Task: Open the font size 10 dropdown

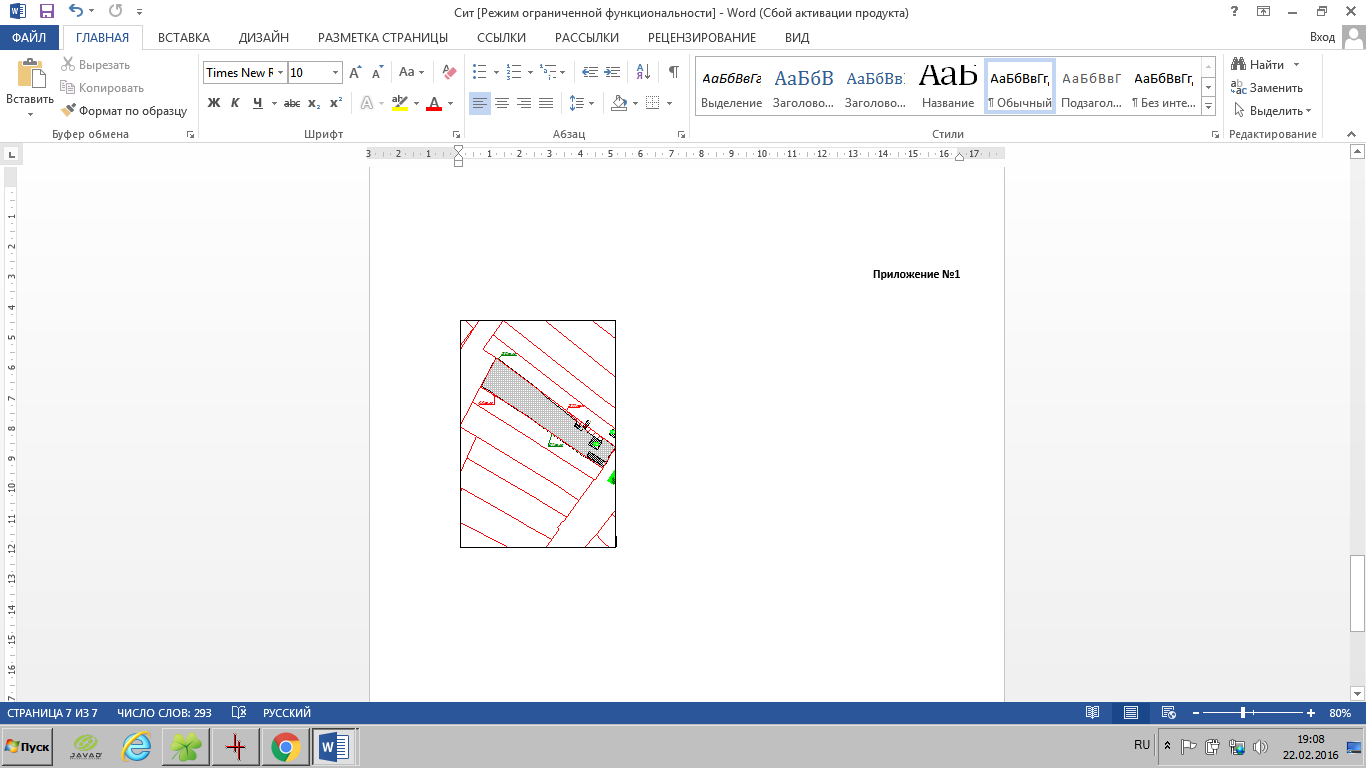Action: pos(335,72)
